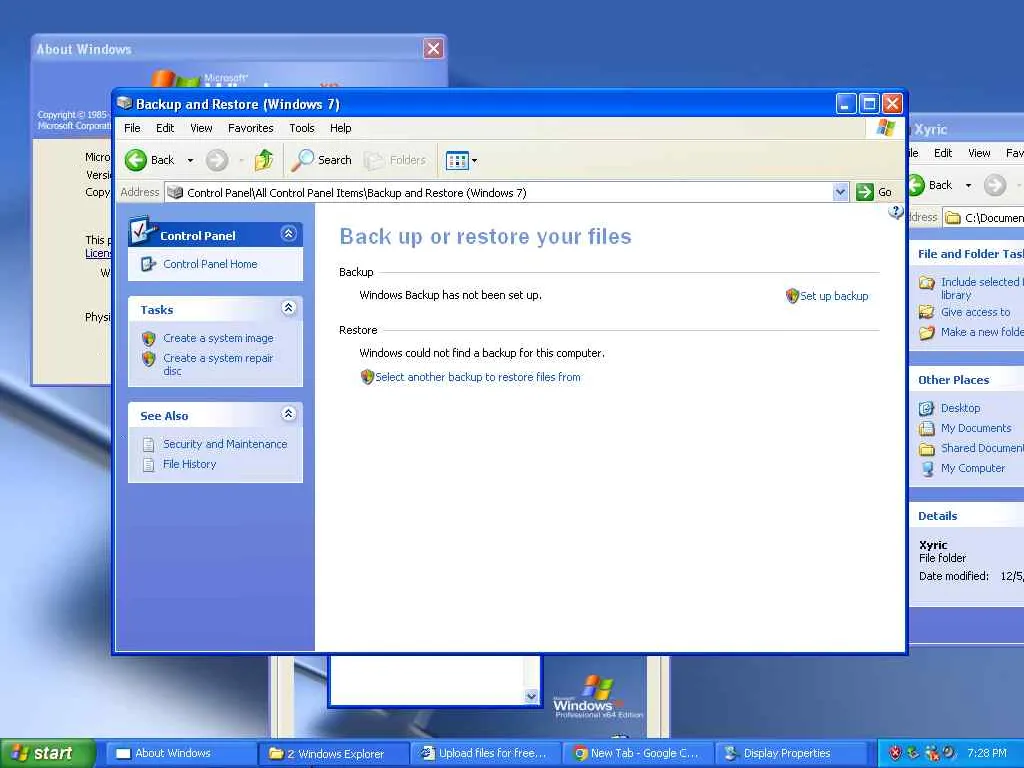Open the View menu in Backup window
The width and height of the screenshot is (1024, 768).
201,128
